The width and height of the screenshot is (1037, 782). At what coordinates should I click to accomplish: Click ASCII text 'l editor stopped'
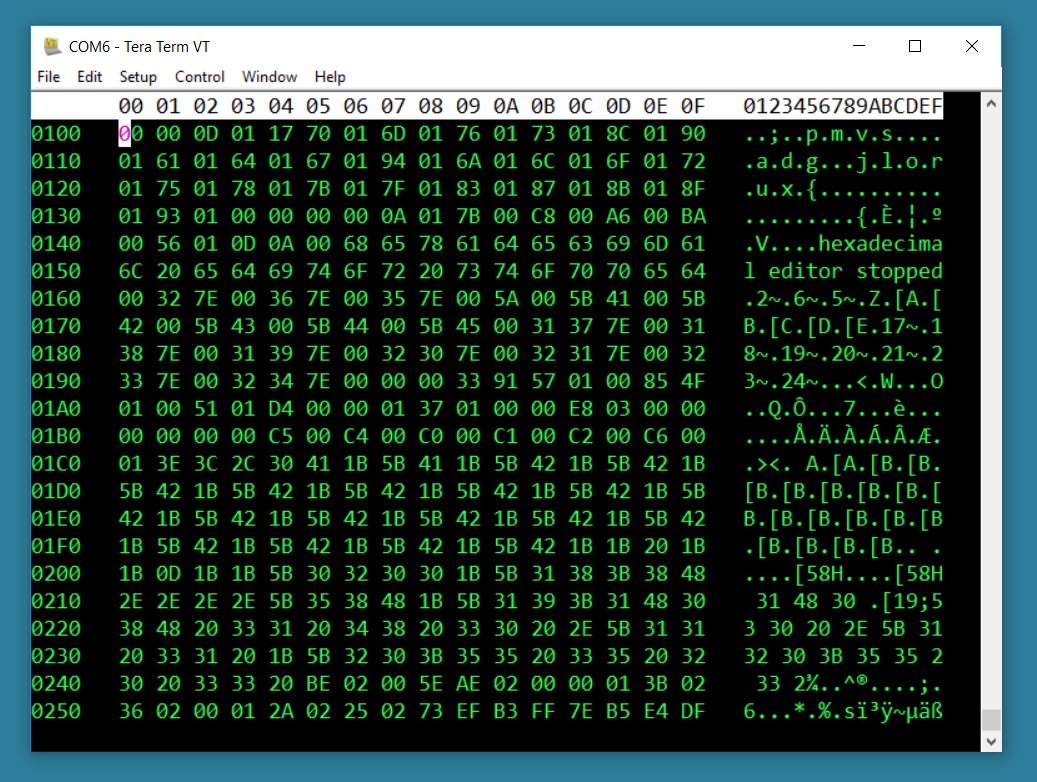tap(843, 271)
